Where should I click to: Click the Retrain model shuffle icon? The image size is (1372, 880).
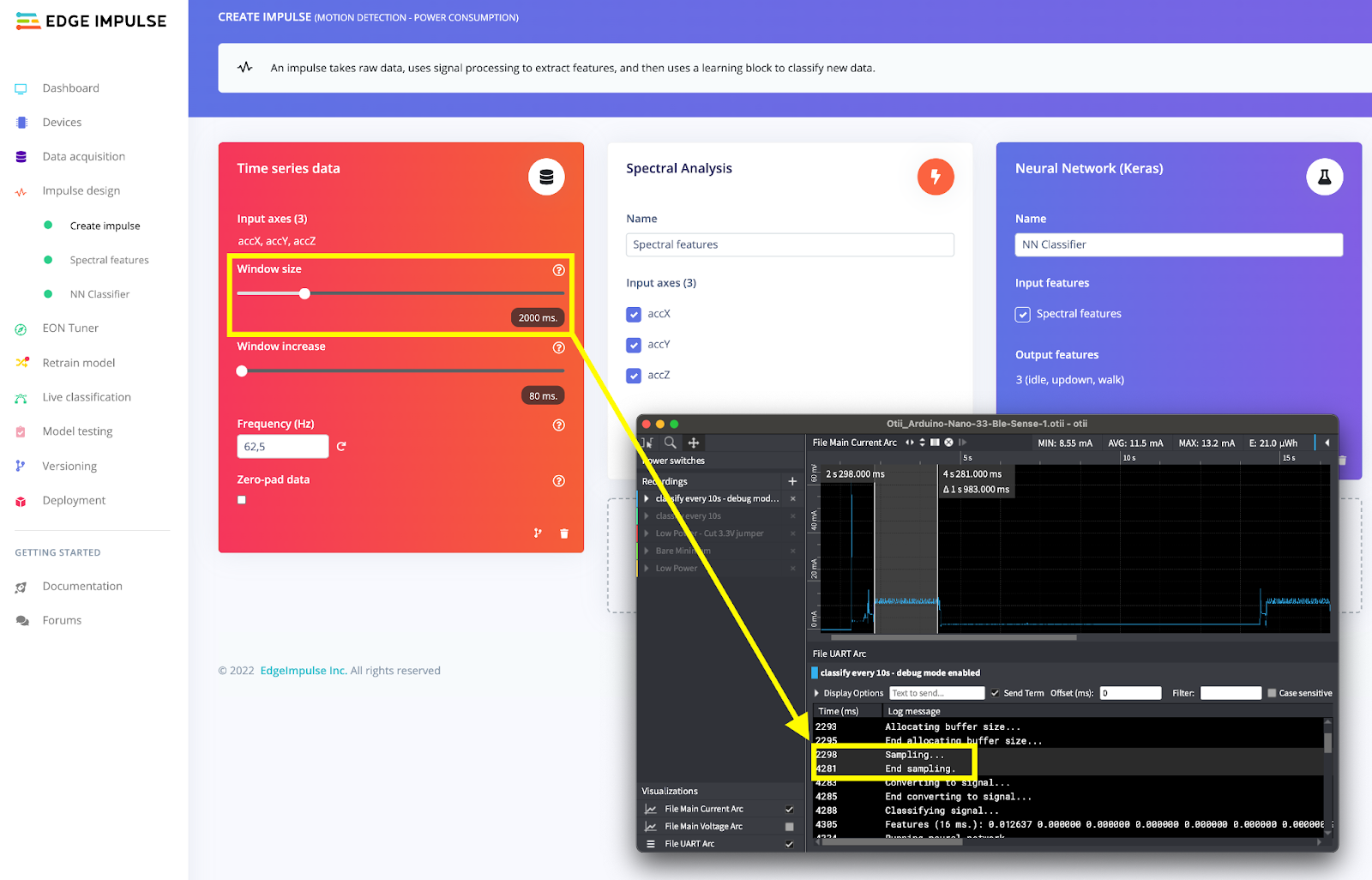(22, 363)
